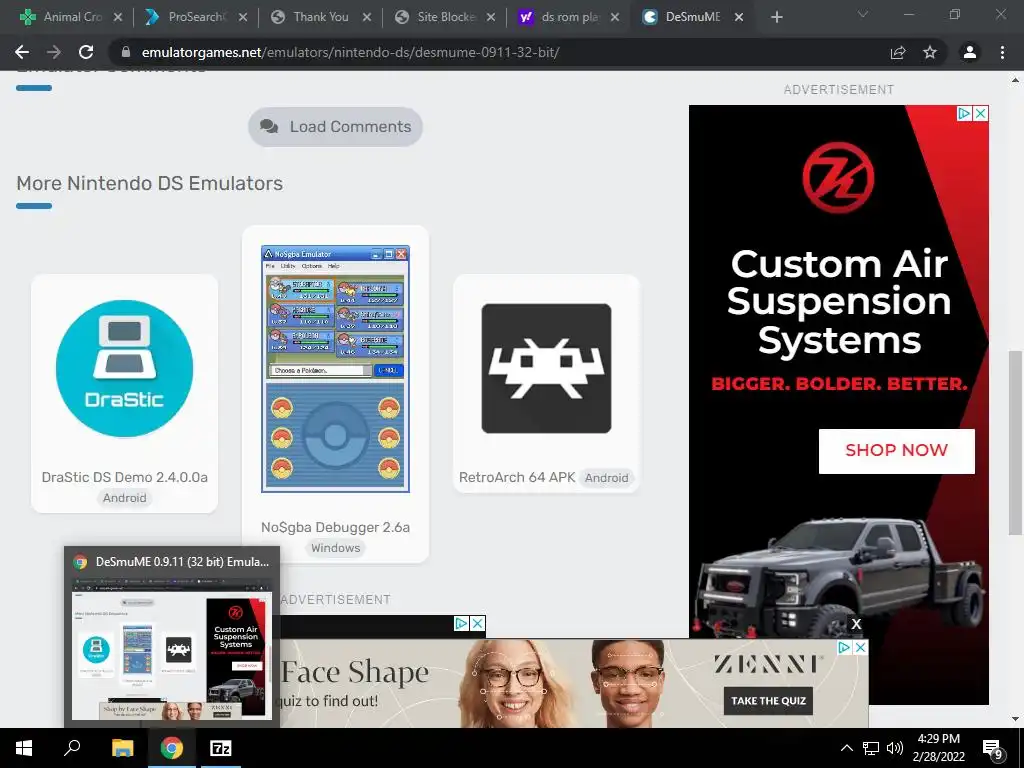
Task: Close the ds rom Yahoo tab
Action: 615,18
